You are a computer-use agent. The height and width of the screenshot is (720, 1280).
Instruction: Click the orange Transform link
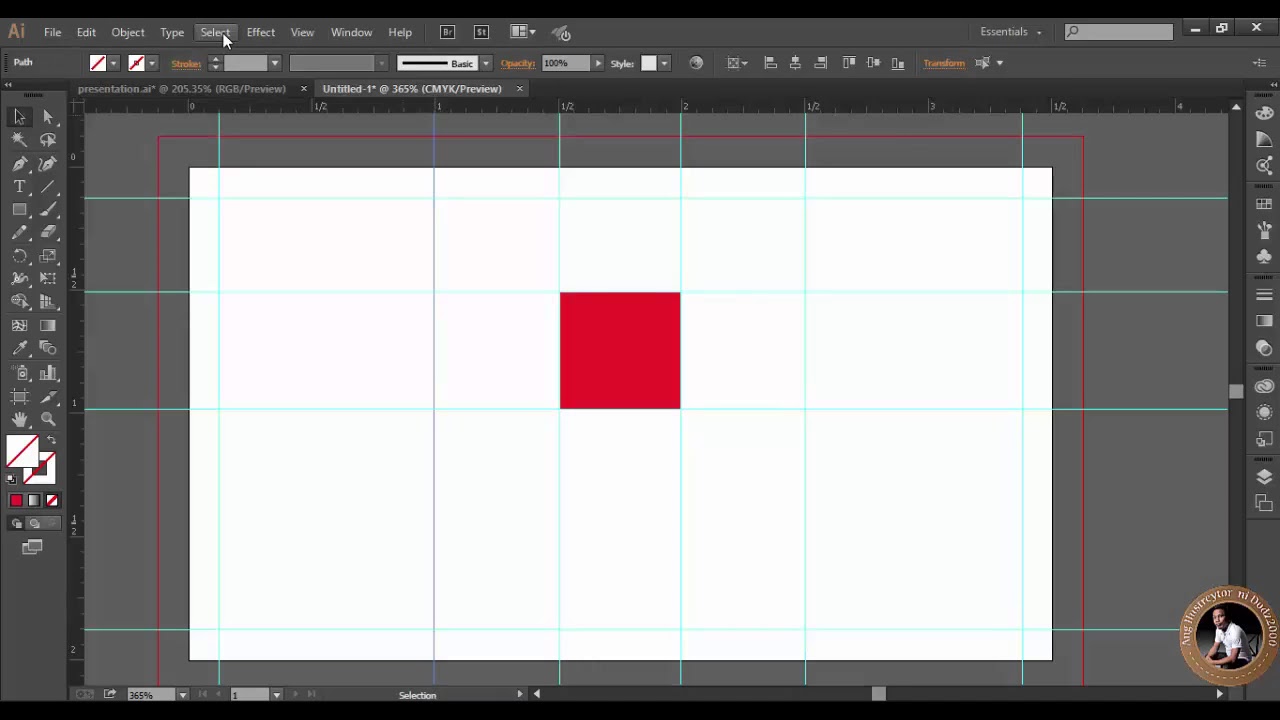[x=944, y=63]
